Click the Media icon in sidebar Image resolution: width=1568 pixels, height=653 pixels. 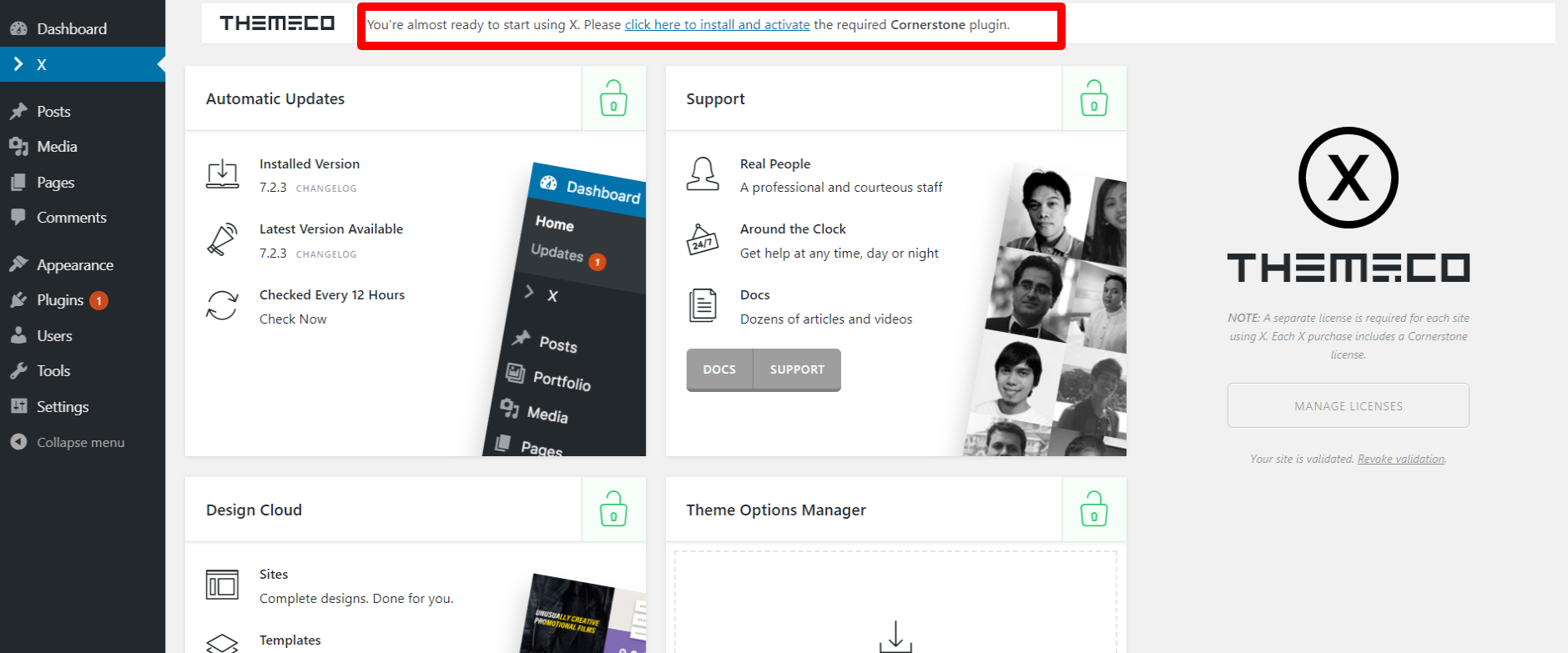[x=18, y=147]
